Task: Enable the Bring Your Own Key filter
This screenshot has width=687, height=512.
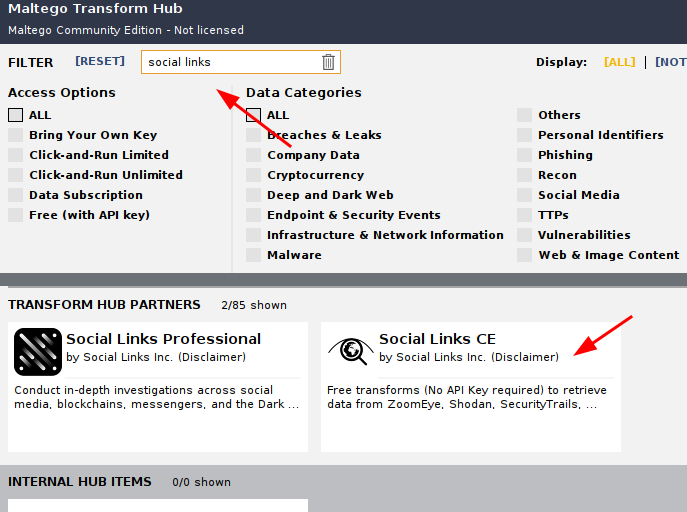Action: click(x=15, y=135)
